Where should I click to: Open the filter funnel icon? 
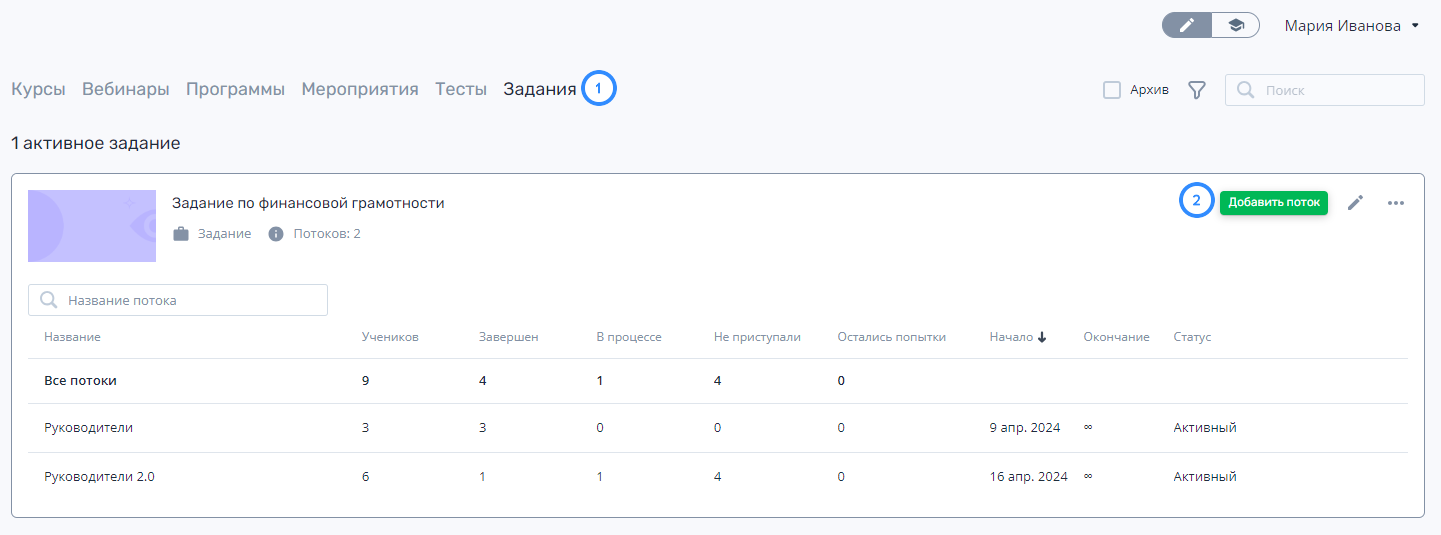[1196, 90]
